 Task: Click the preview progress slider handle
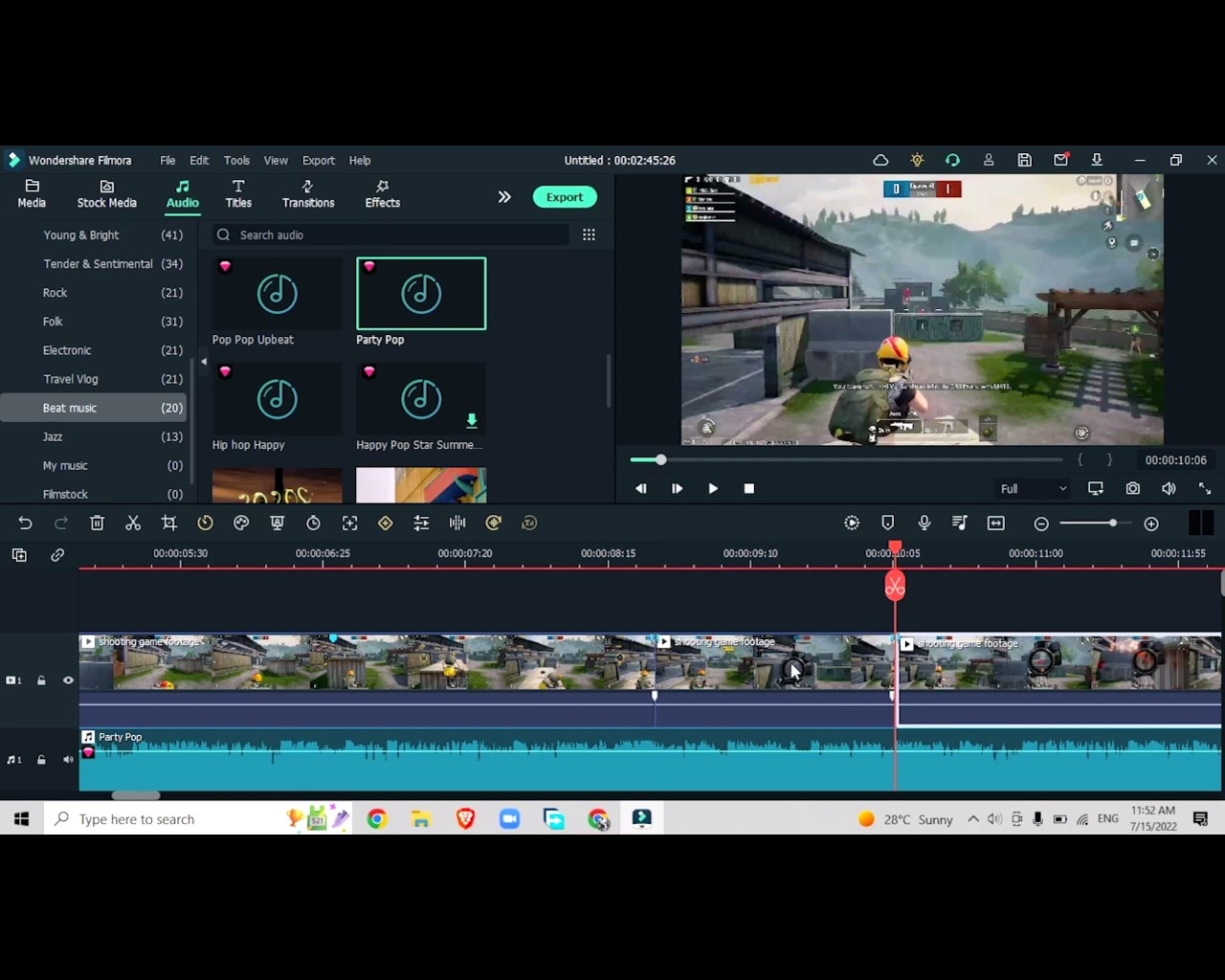[660, 460]
